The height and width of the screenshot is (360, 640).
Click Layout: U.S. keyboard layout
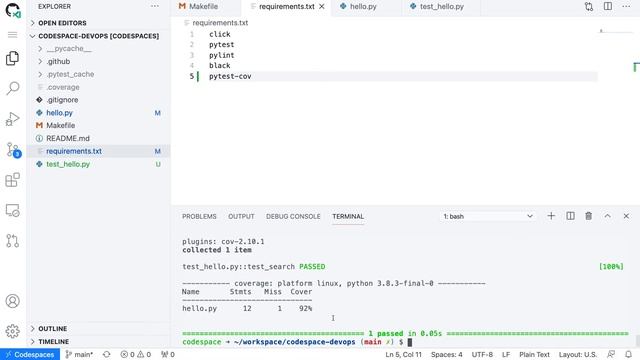[578, 354]
